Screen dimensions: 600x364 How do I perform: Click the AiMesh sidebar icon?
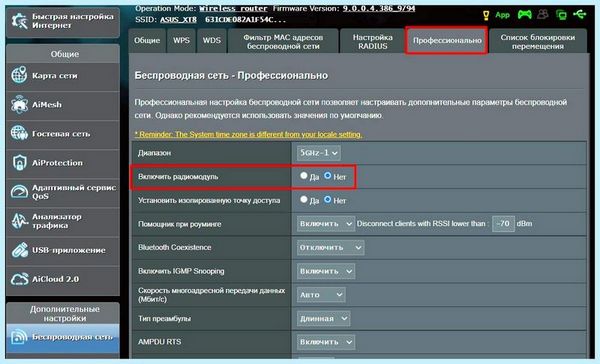coord(19,104)
